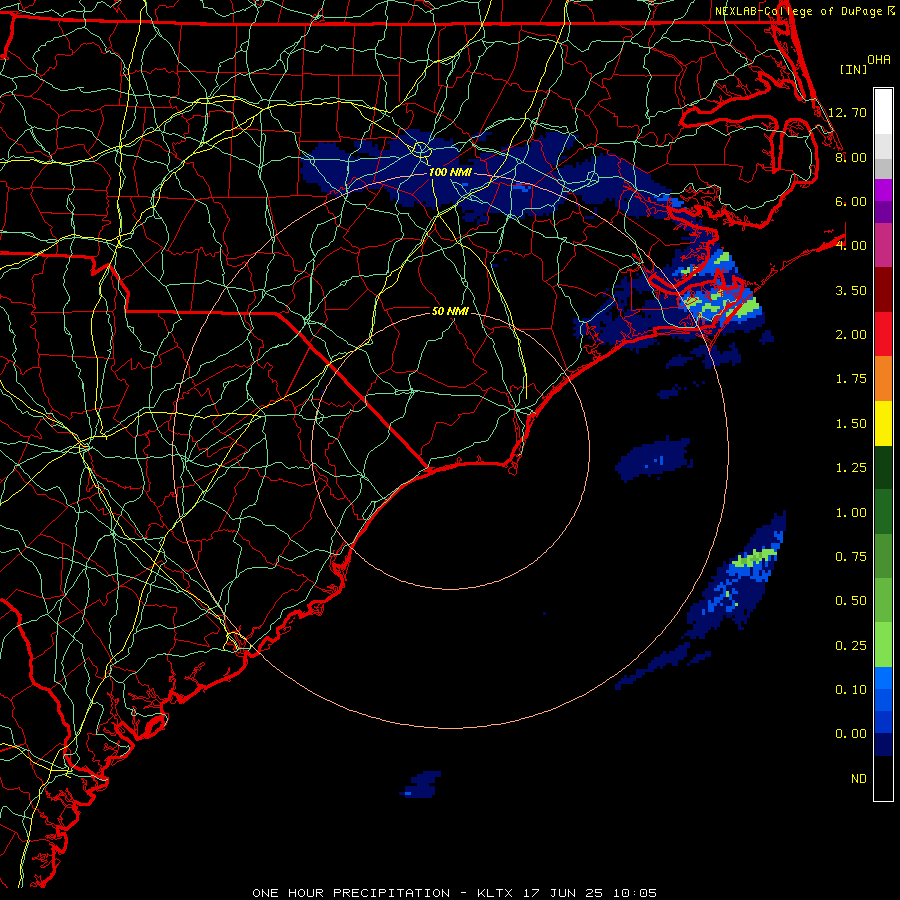This screenshot has height=900, width=900.
Task: Click the 1.50 legend value
Action: pyautogui.click(x=851, y=424)
